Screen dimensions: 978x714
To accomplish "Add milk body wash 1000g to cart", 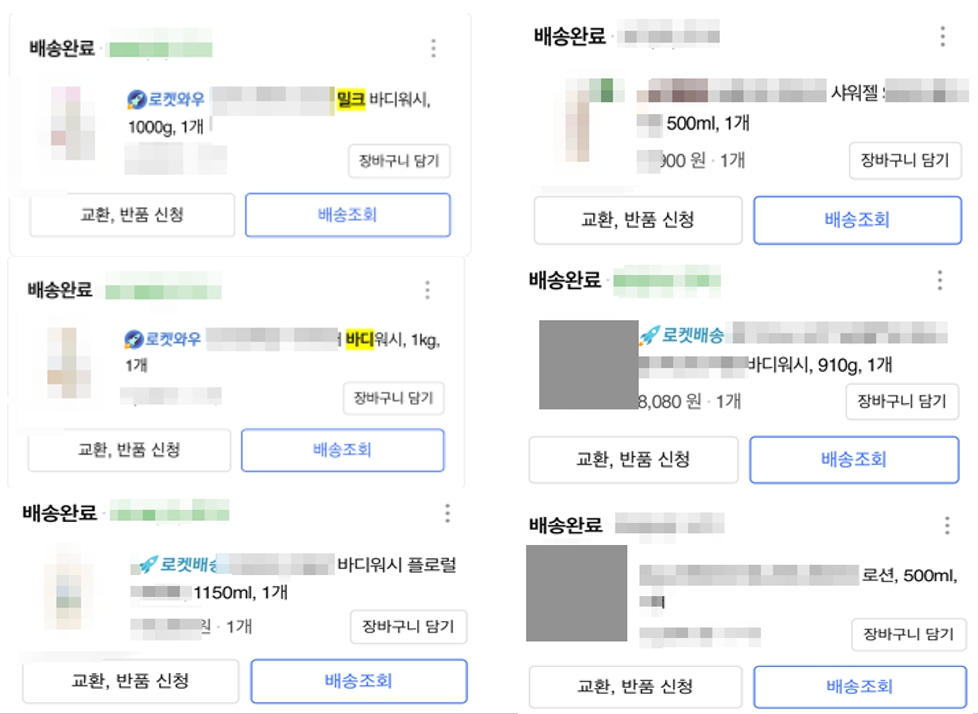I will coord(399,161).
